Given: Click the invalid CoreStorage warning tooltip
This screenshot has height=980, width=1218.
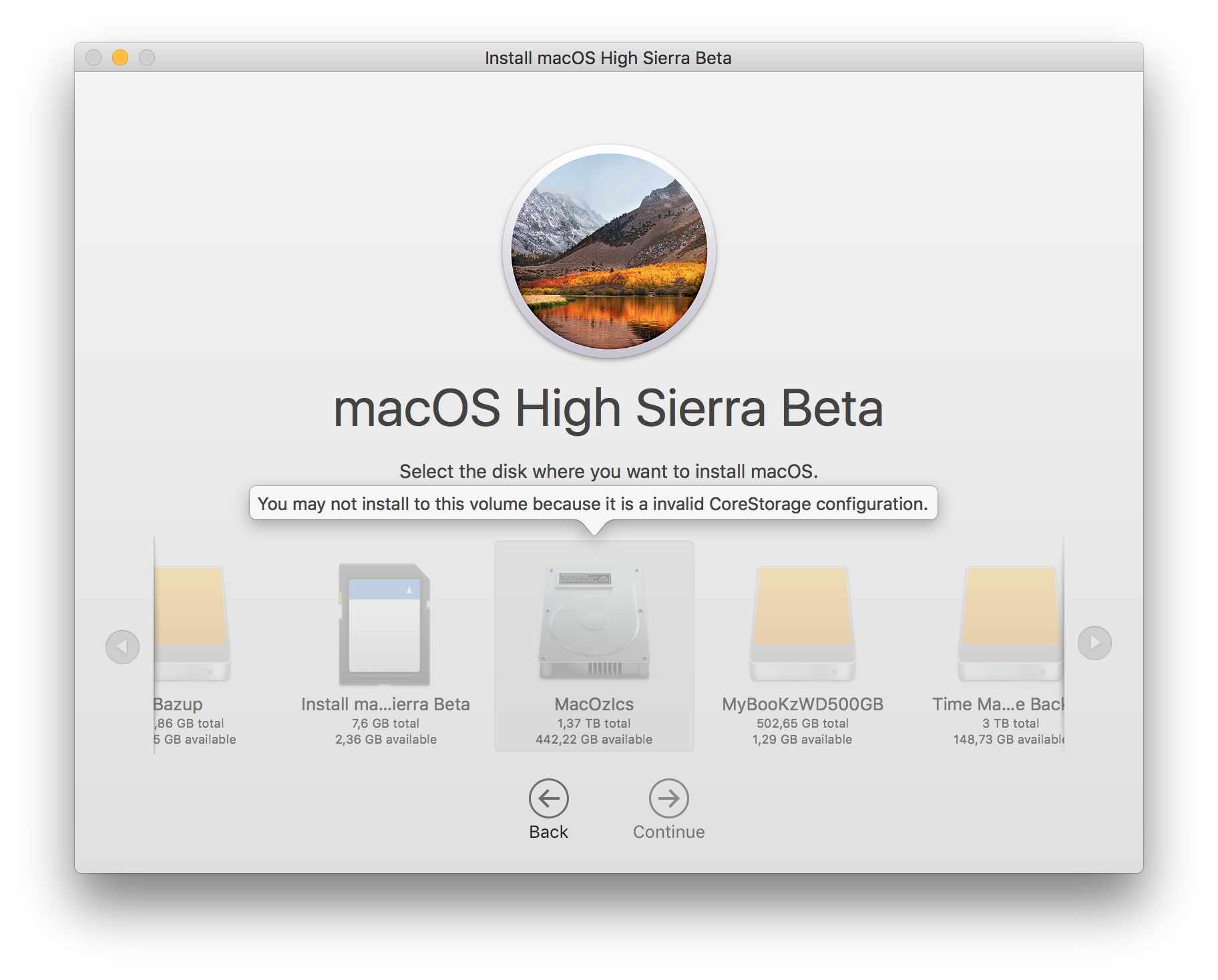Looking at the screenshot, I should [593, 503].
